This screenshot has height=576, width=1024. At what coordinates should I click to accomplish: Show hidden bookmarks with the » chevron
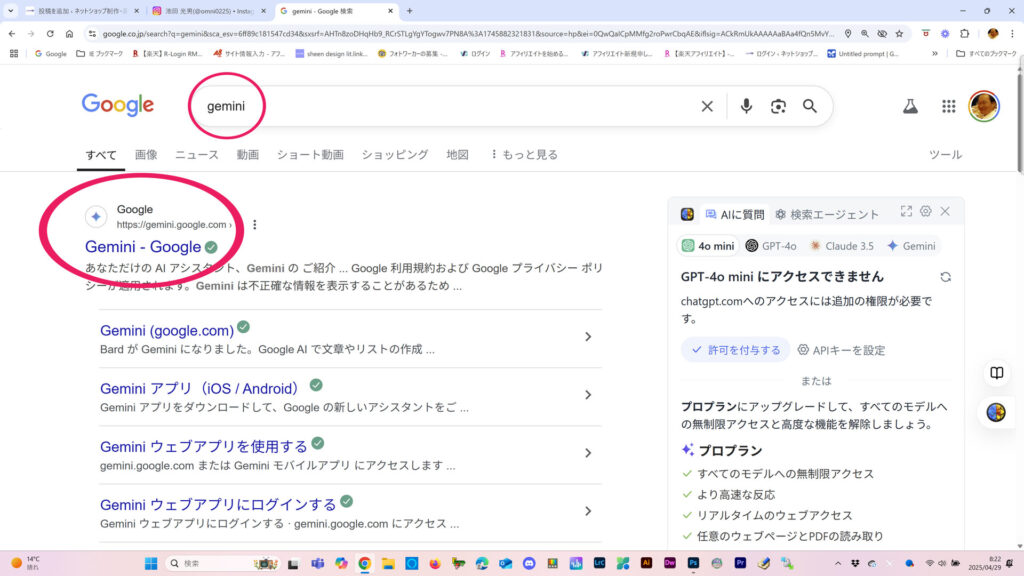(x=935, y=54)
